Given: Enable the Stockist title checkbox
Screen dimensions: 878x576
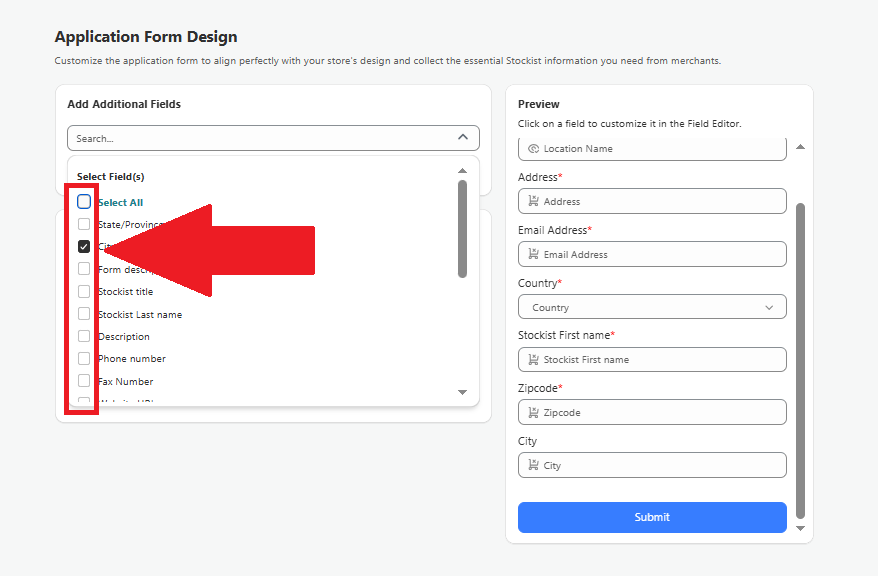Looking at the screenshot, I should [x=84, y=291].
